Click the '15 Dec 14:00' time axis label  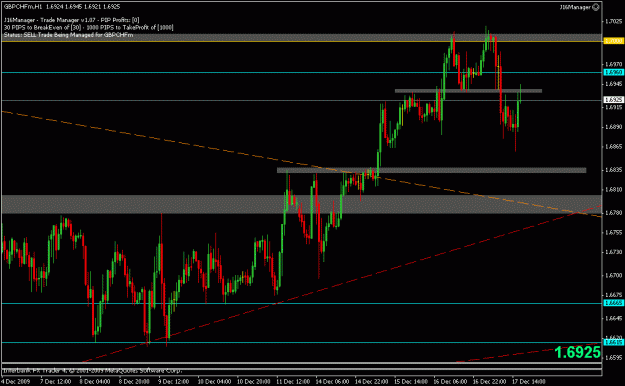[x=412, y=382]
